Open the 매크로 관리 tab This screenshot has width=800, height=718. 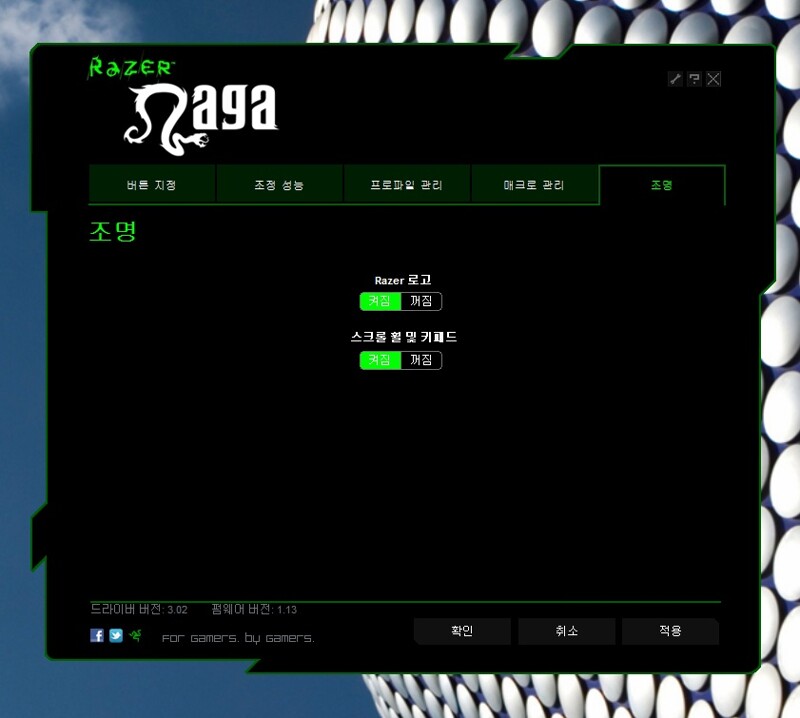click(534, 185)
